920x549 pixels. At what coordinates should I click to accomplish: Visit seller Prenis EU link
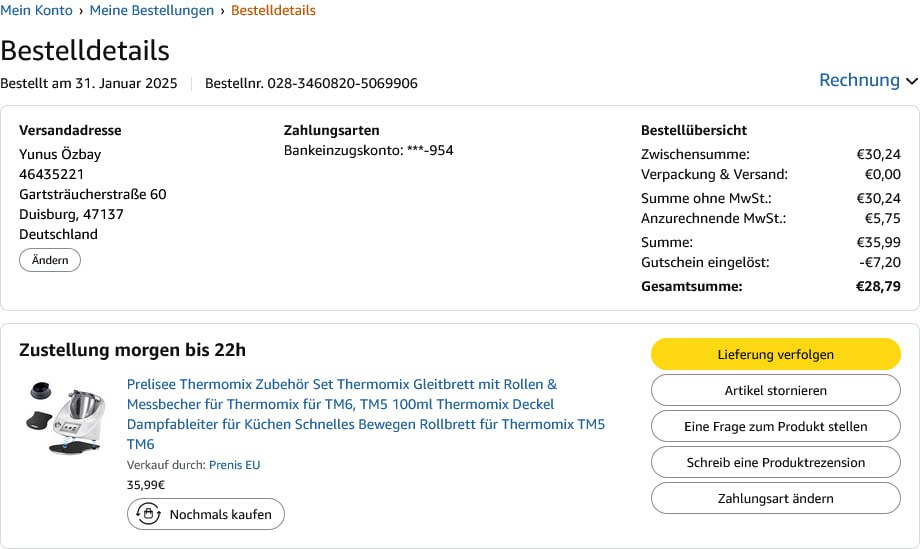(x=234, y=465)
